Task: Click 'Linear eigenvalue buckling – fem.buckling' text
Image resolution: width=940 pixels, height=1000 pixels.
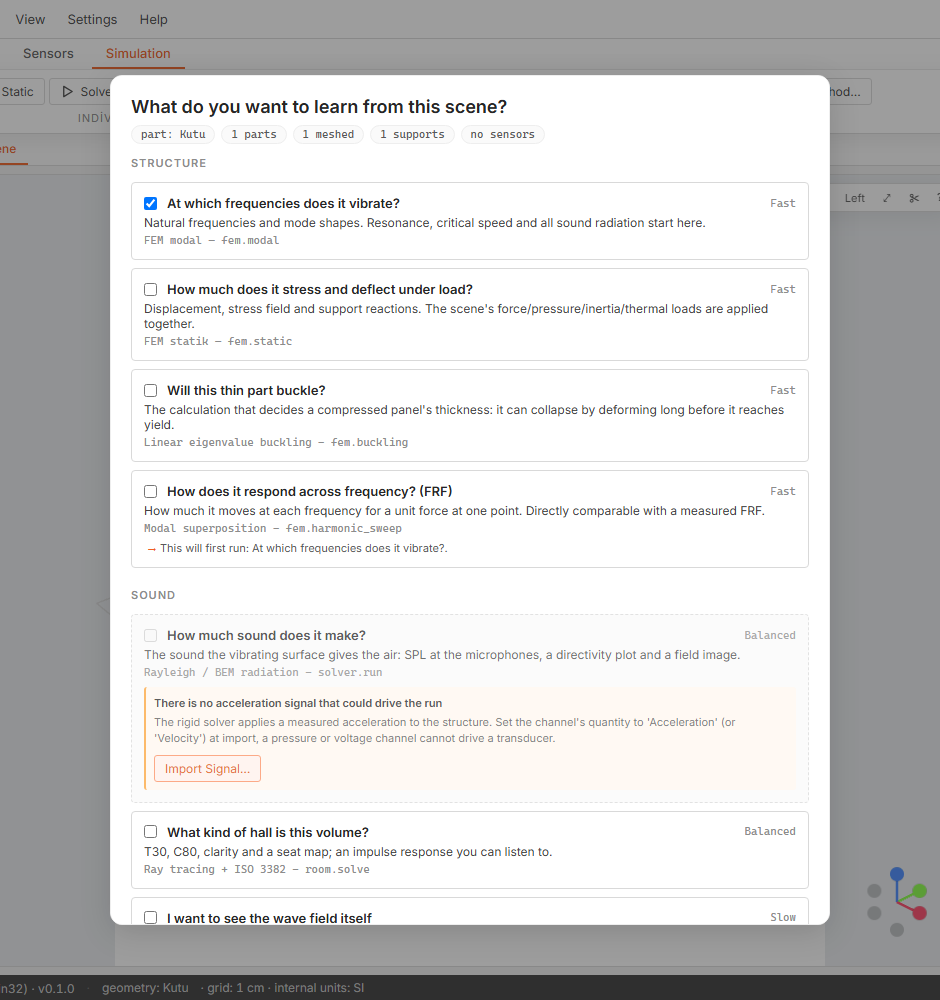Action: [x=276, y=443]
